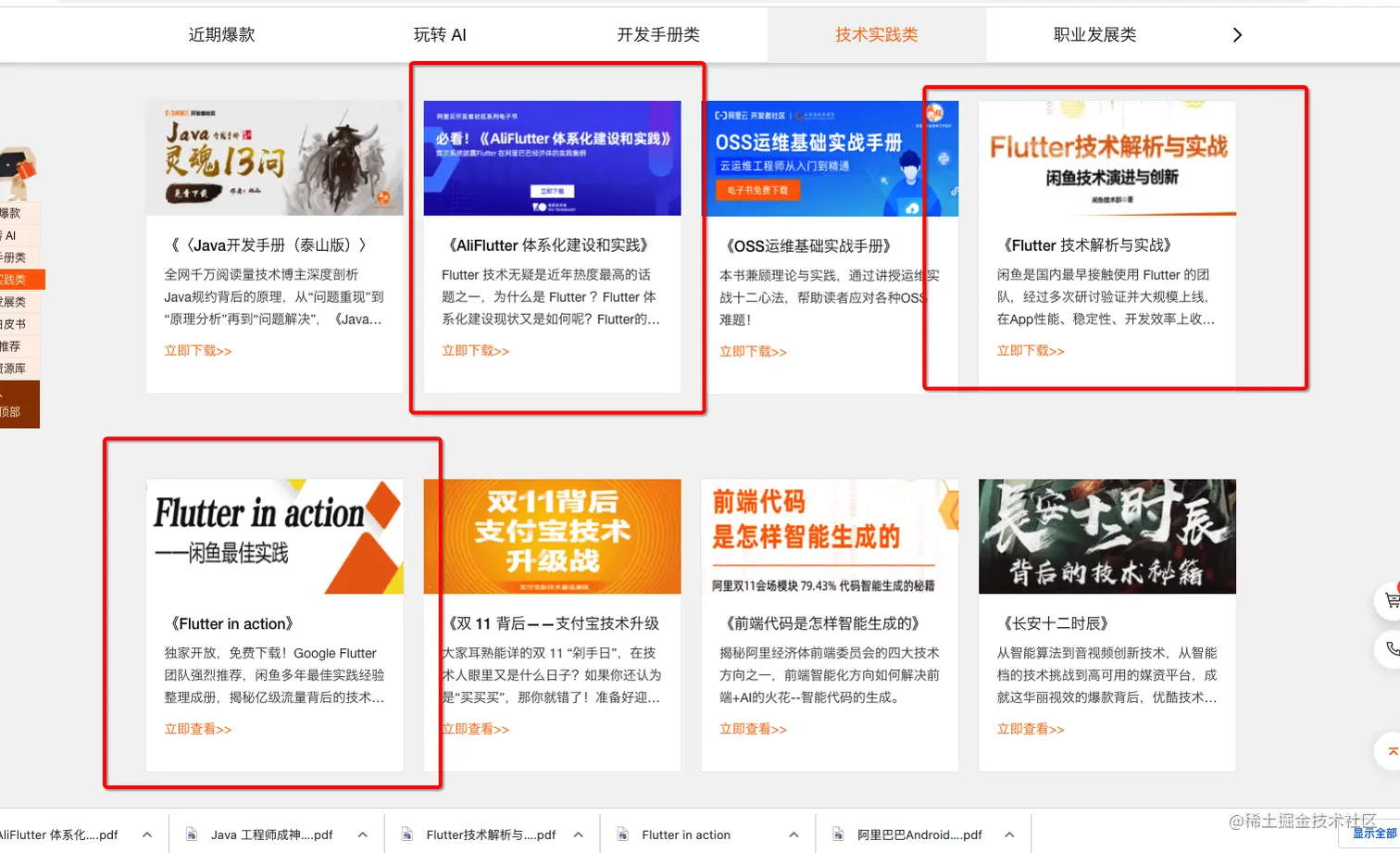Open download options for Flutter技术解析与 pdf
Screen dimensions: 1400x853
click(x=579, y=834)
